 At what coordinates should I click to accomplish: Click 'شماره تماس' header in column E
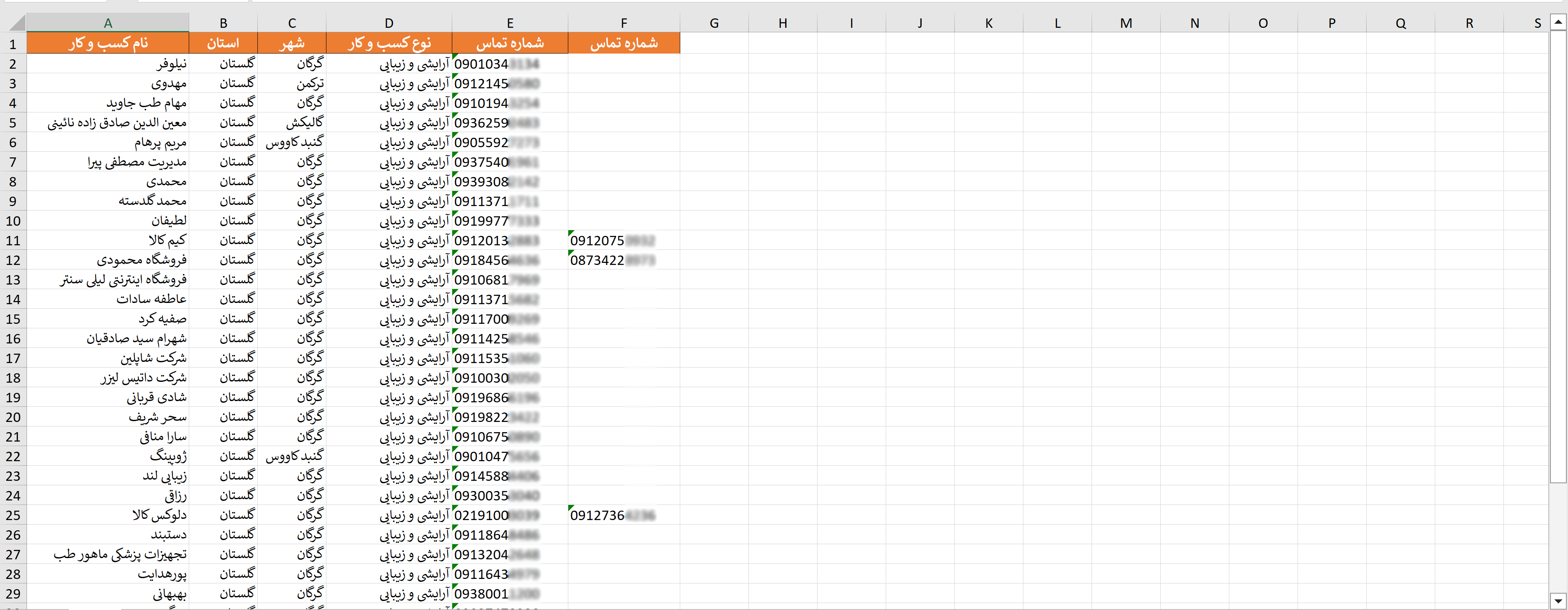[510, 43]
